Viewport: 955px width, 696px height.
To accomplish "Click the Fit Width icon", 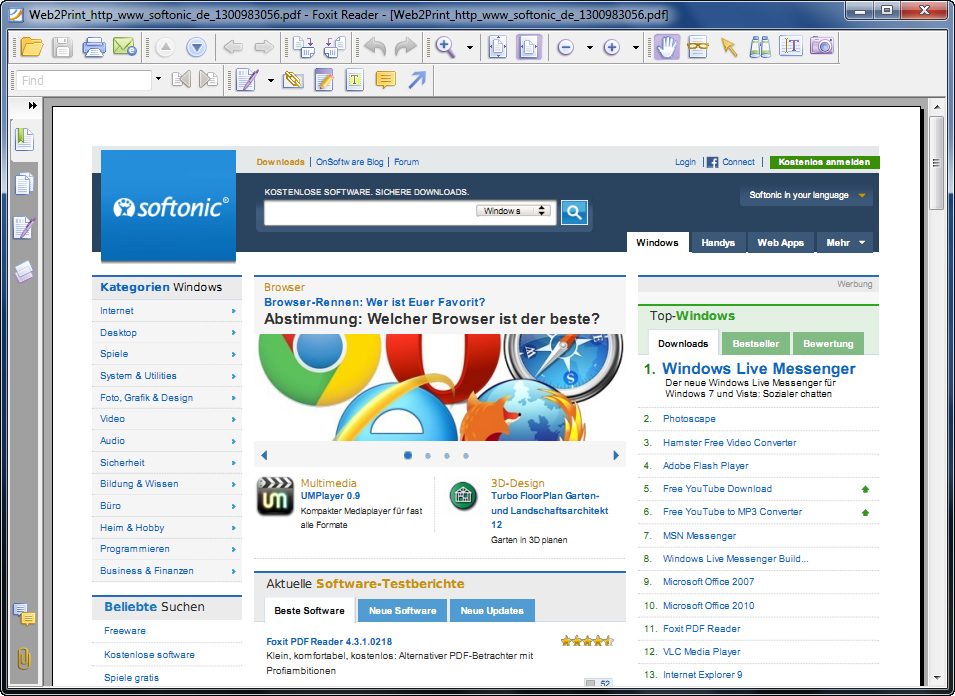I will tap(529, 47).
